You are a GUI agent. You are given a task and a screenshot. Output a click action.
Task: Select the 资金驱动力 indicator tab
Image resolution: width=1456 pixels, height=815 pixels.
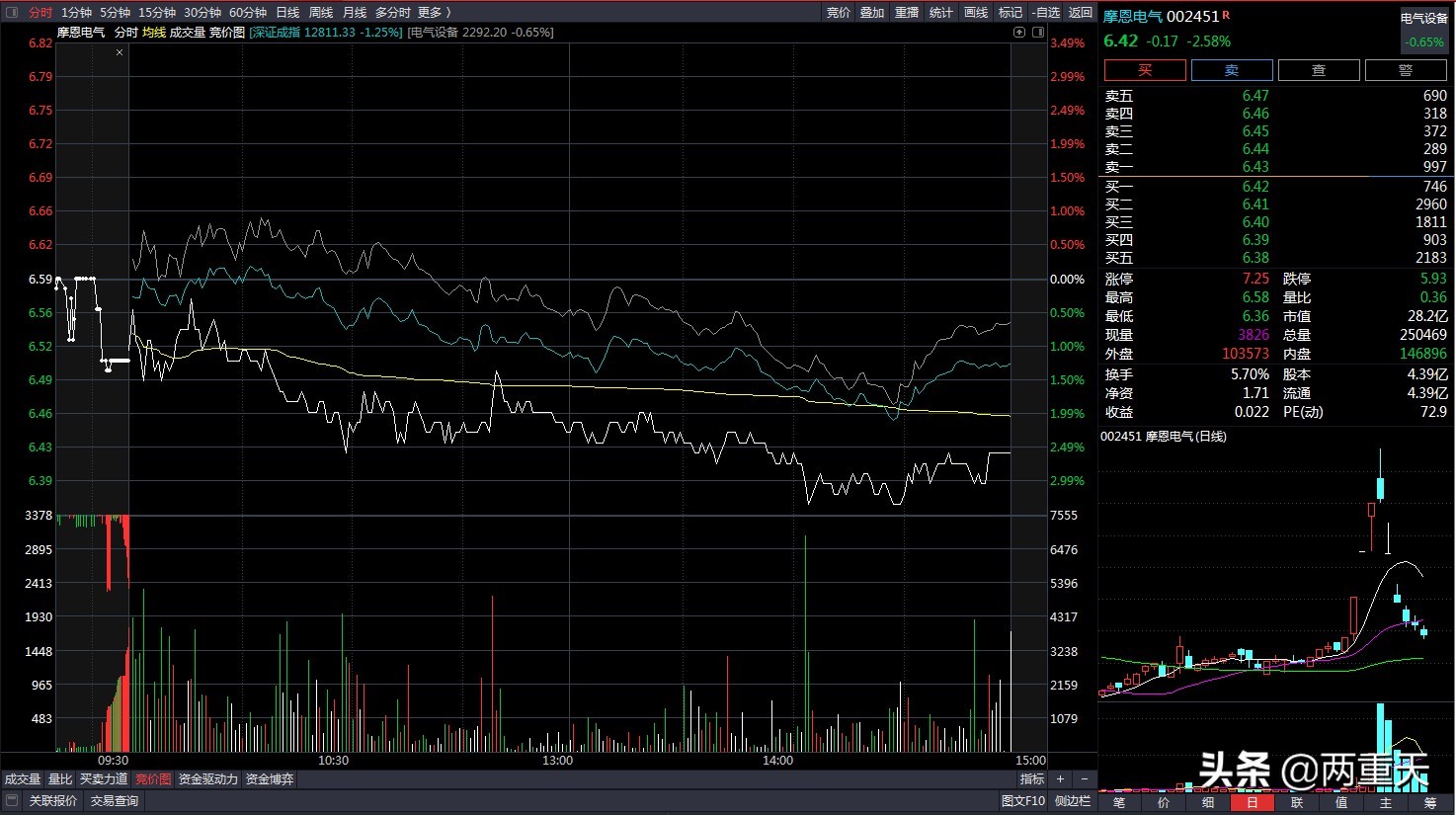[208, 779]
